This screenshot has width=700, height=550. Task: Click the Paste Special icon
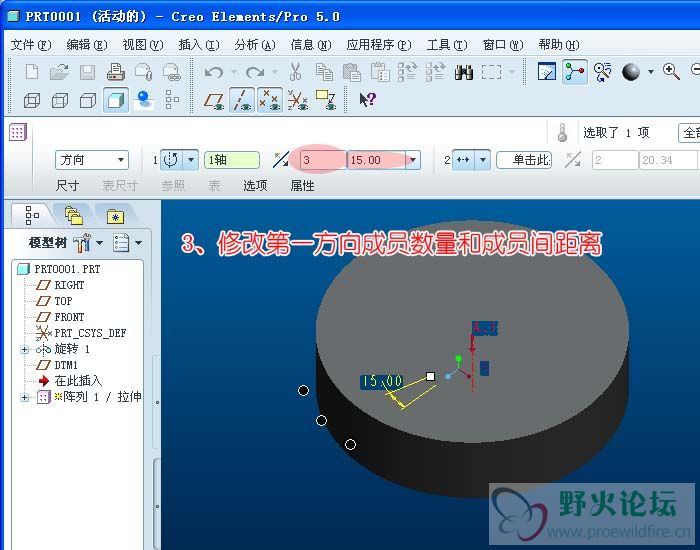tap(380, 72)
